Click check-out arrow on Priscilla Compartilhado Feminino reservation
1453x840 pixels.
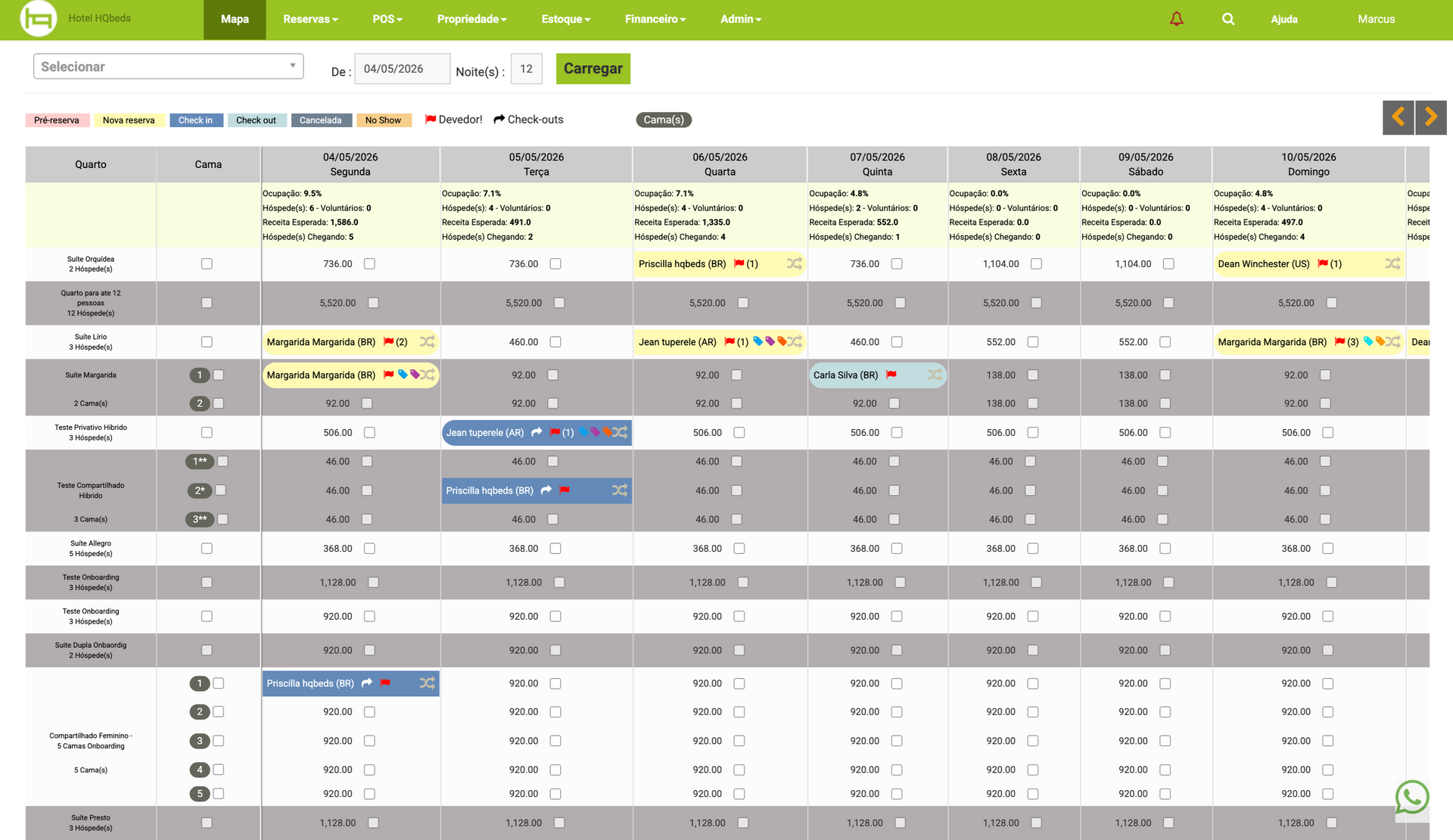[366, 683]
